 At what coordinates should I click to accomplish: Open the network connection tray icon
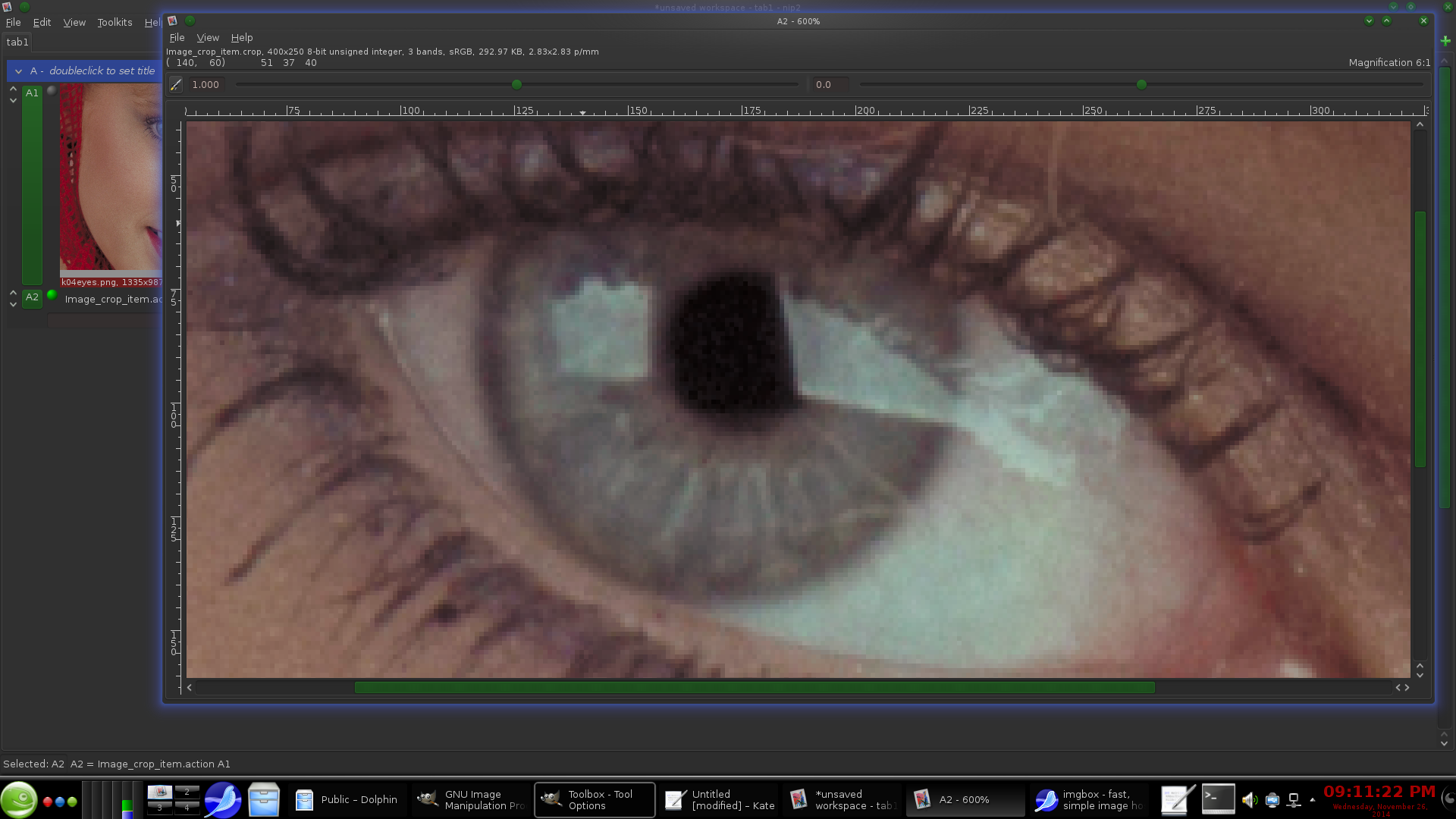click(1294, 800)
